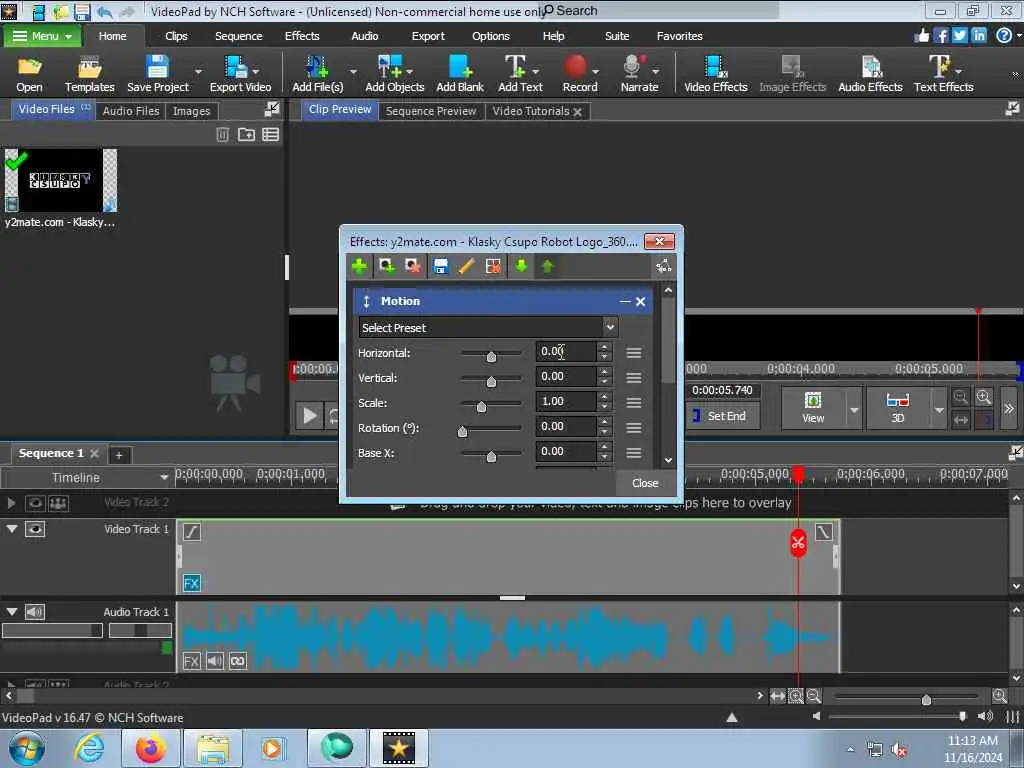Screen dimensions: 1024x768
Task: Click the Add Objects icon
Action: coord(394,74)
